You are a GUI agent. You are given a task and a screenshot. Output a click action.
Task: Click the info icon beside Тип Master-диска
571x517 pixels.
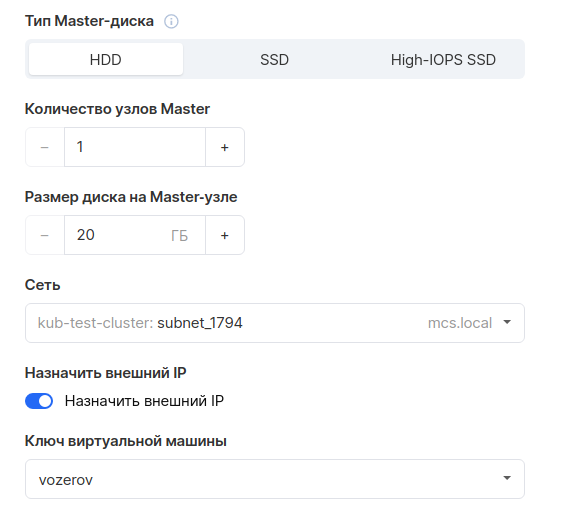tap(171, 21)
